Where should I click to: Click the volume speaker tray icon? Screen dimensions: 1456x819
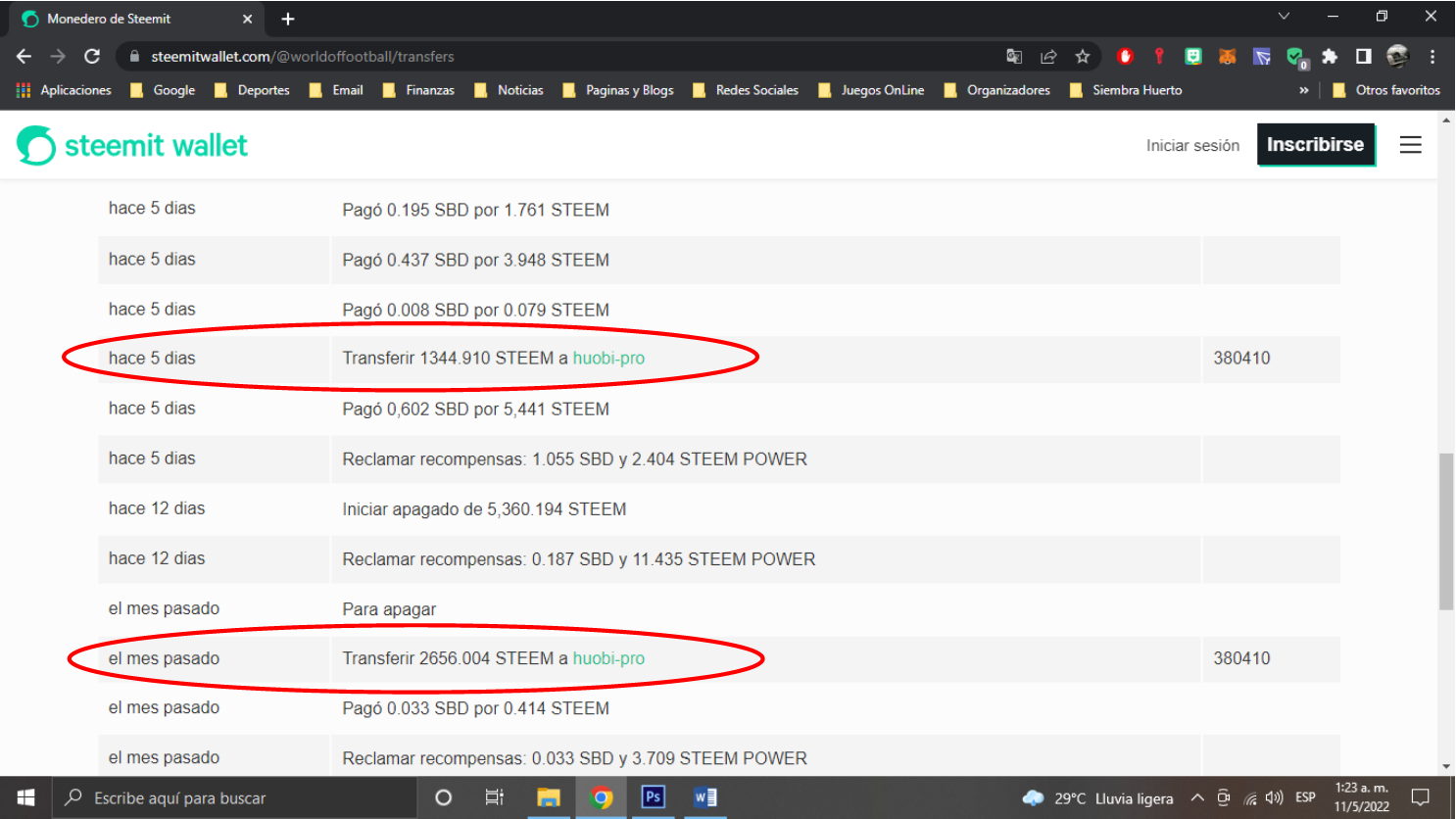[x=1274, y=797]
